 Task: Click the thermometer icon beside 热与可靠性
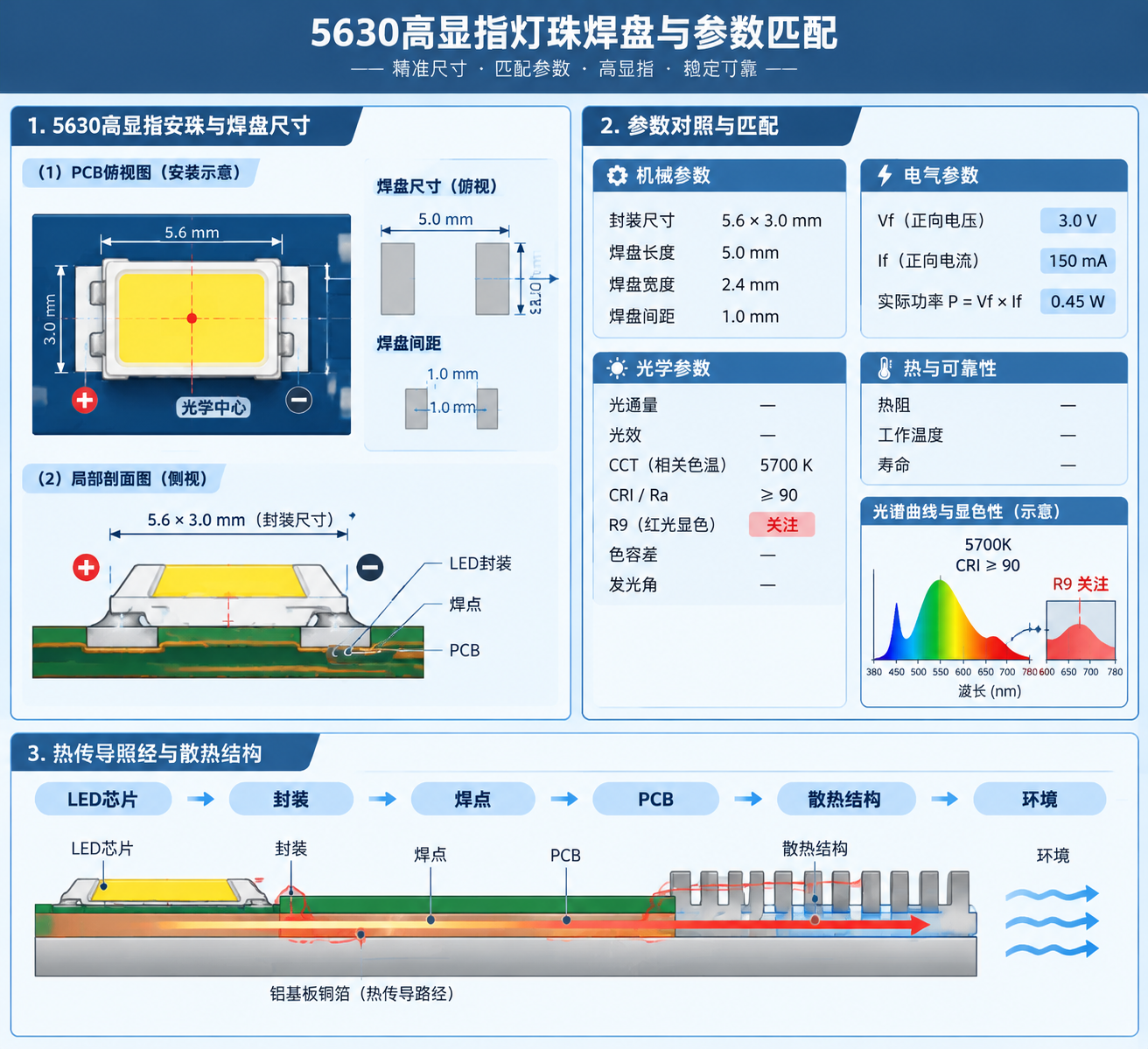tap(885, 368)
